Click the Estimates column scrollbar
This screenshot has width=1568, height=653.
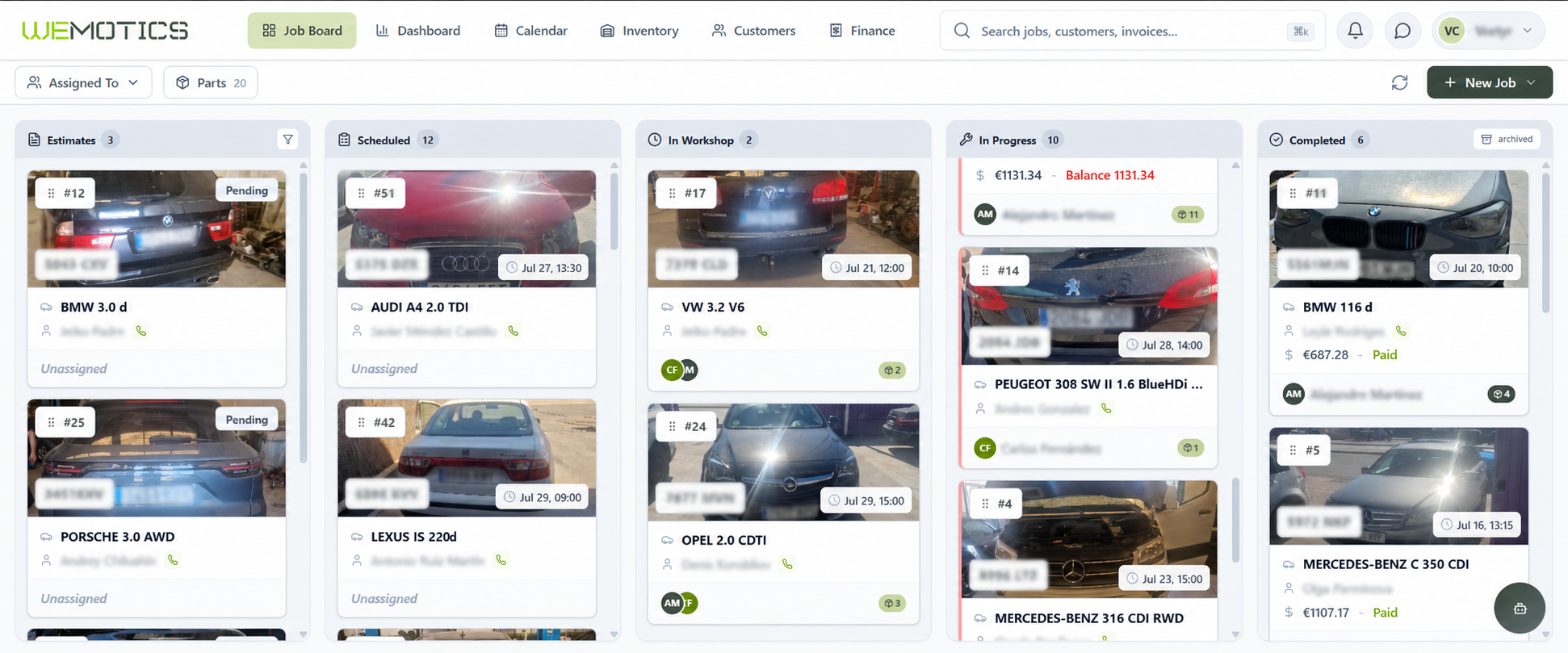click(304, 319)
